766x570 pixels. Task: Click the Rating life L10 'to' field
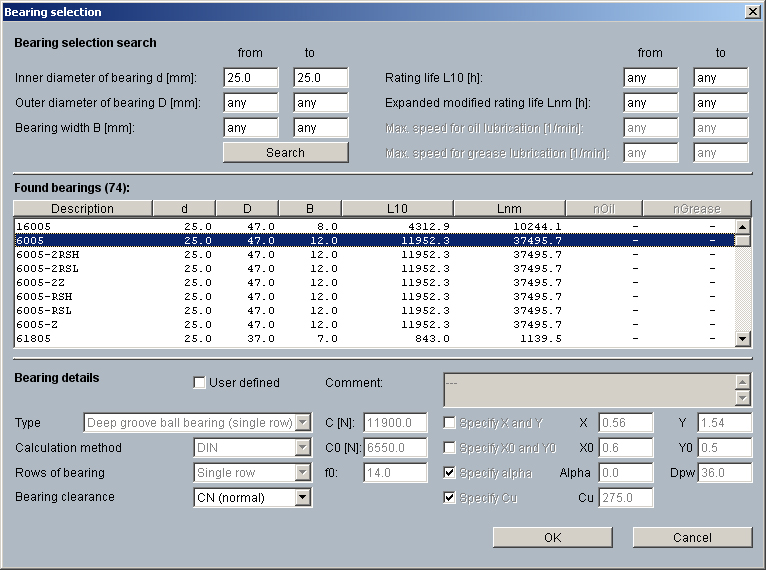pos(720,78)
